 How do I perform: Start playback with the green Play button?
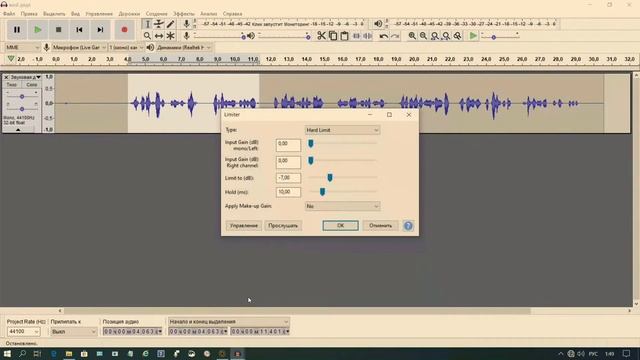click(x=38, y=30)
